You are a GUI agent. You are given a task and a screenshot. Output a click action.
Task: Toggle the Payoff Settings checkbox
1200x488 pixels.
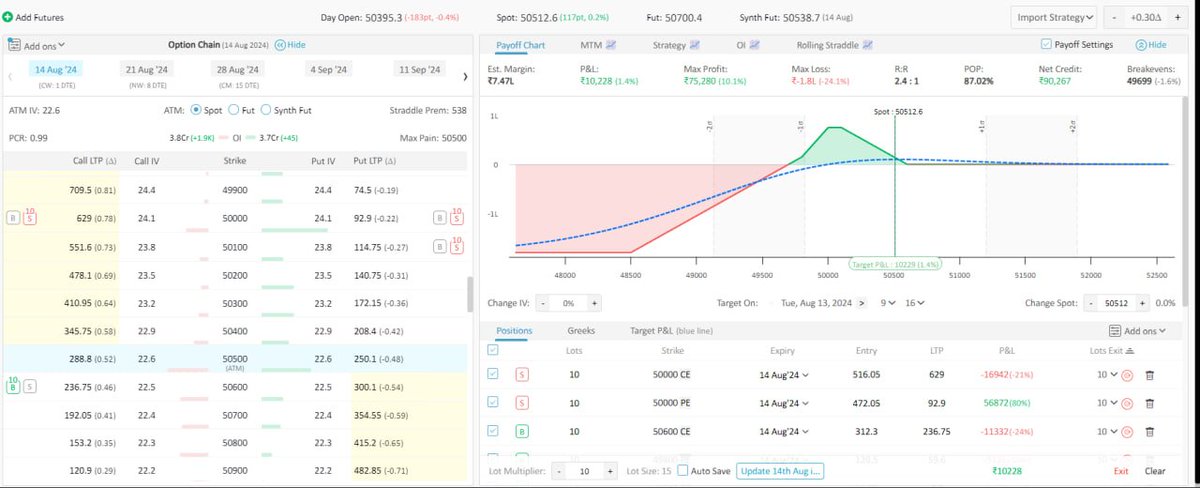click(x=1046, y=45)
